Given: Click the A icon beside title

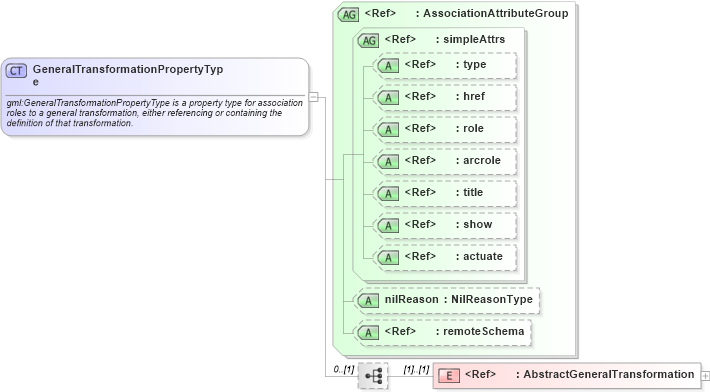Looking at the screenshot, I should [x=388, y=194].
